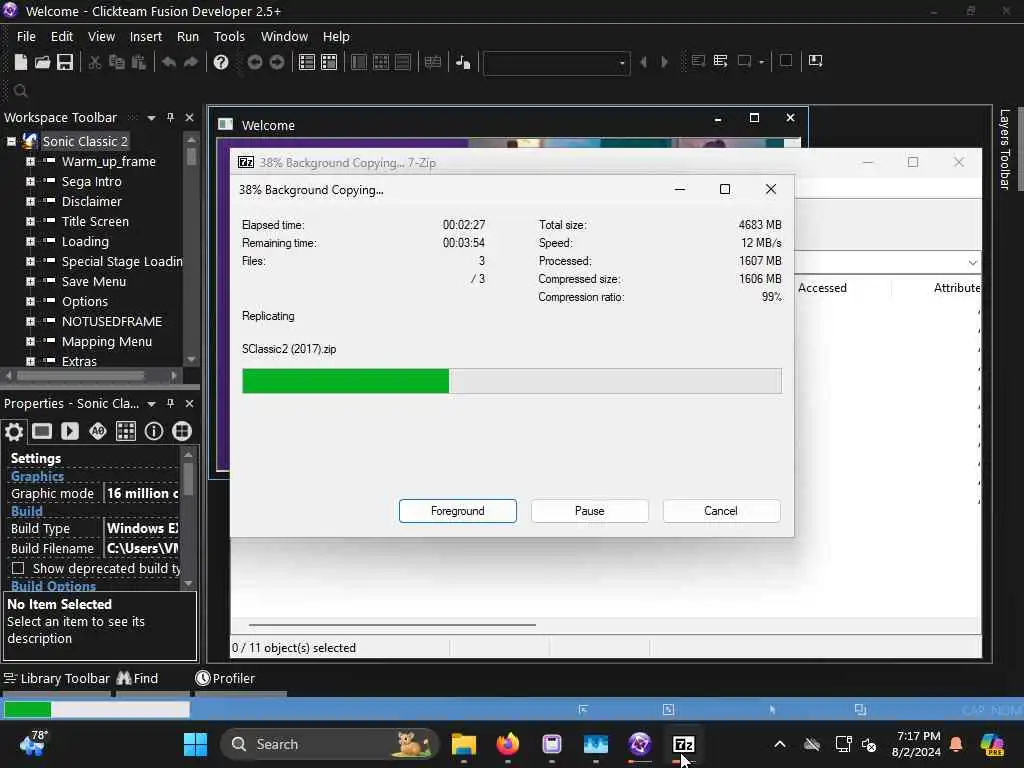Image resolution: width=1024 pixels, height=768 pixels.
Task: Open the Window properties tab icon
Action: point(42,432)
